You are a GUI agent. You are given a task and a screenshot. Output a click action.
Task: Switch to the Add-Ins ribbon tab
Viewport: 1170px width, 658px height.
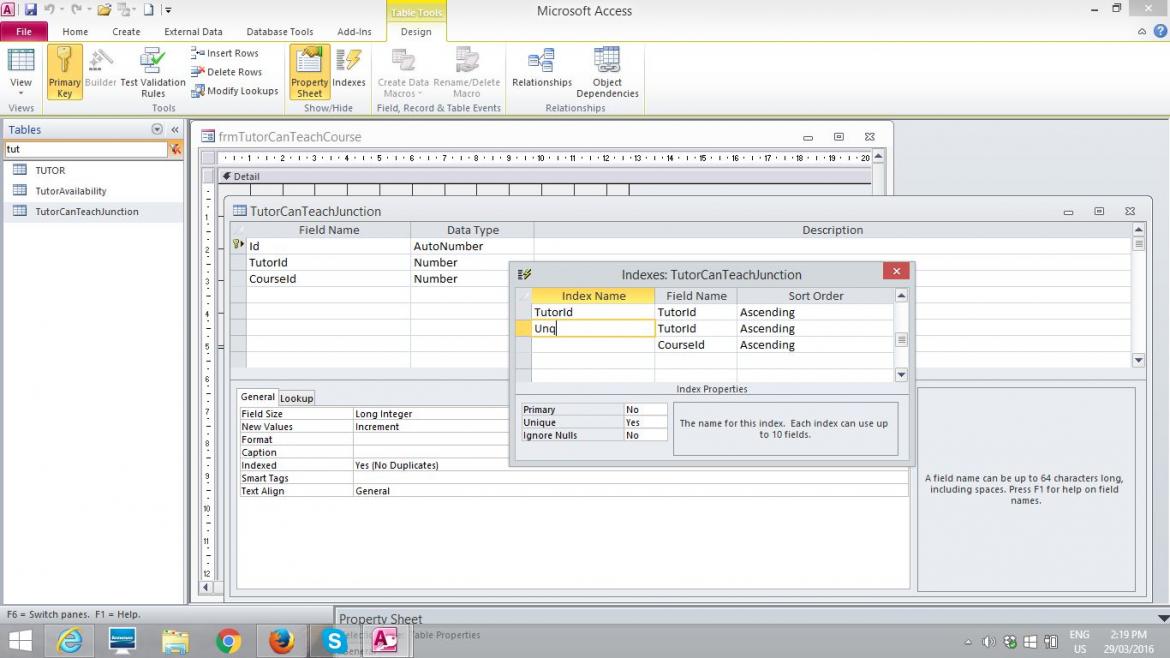354,31
